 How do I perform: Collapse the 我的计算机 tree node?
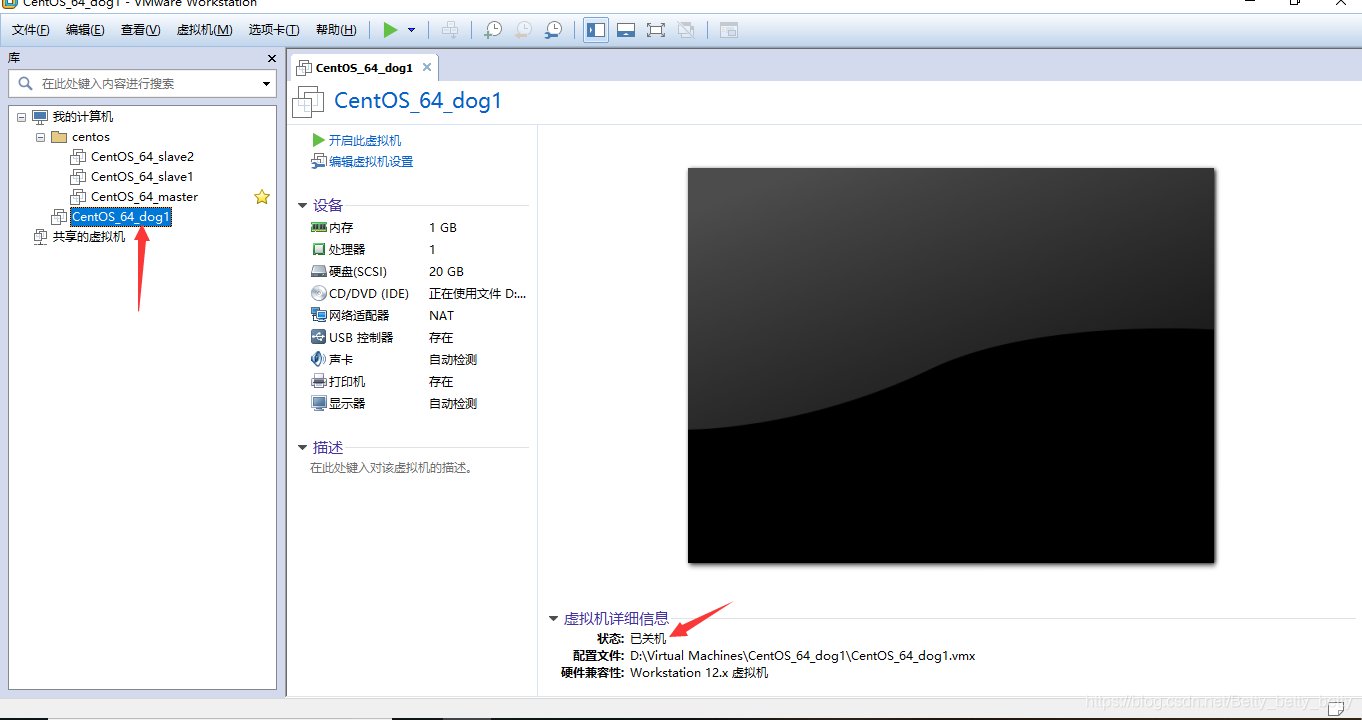pos(21,117)
